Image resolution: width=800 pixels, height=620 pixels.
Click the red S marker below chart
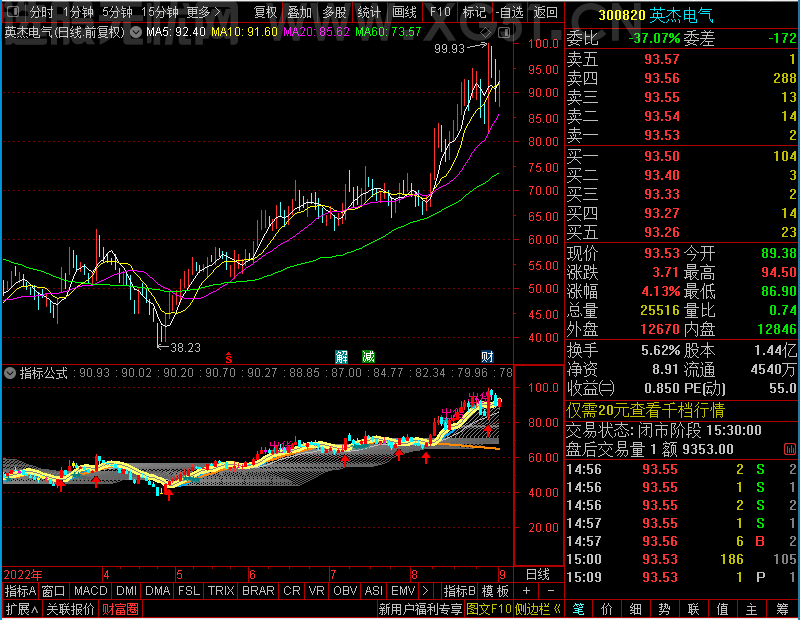tap(229, 357)
